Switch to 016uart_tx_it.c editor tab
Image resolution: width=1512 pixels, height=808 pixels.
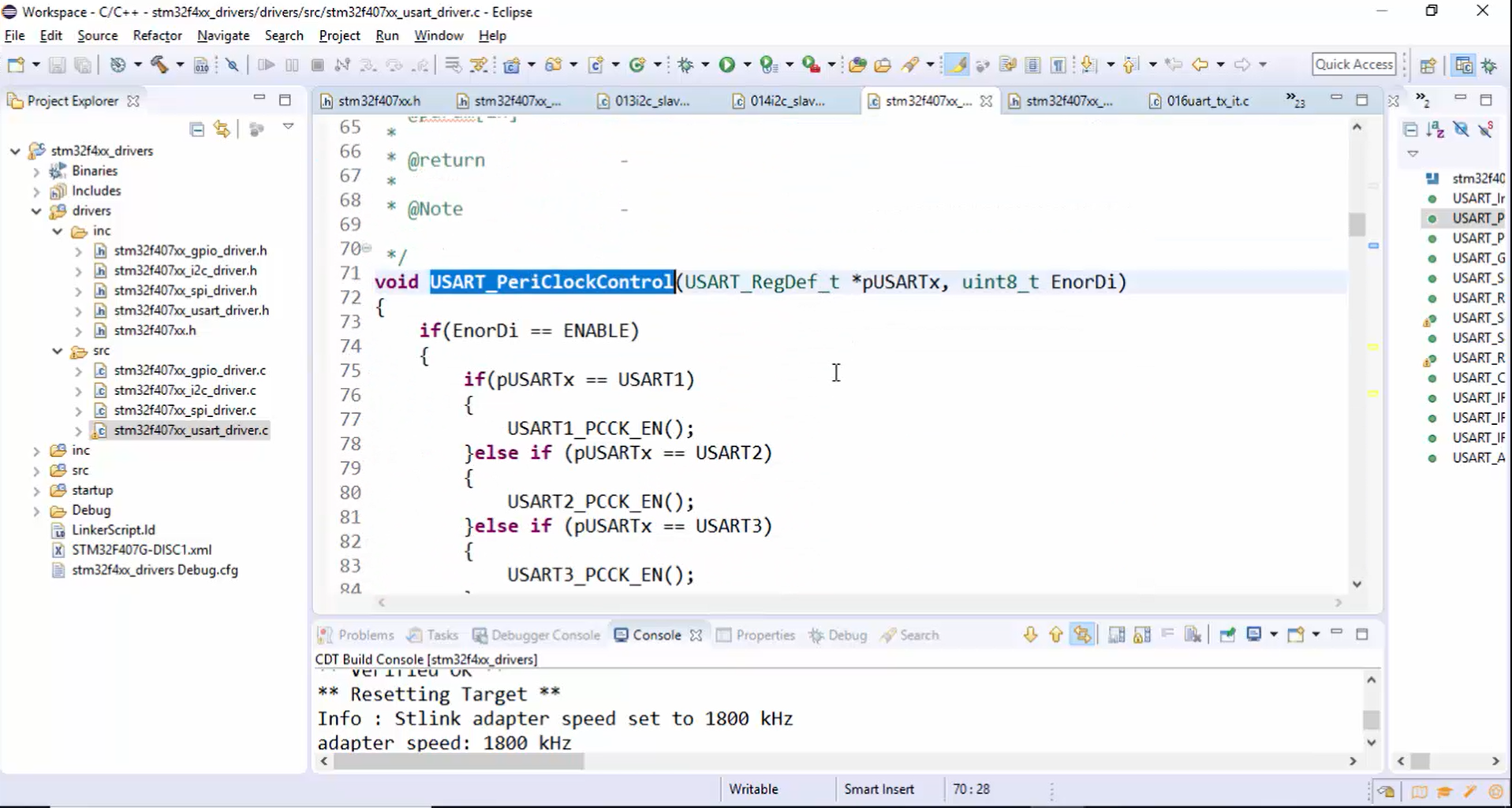pos(1199,101)
